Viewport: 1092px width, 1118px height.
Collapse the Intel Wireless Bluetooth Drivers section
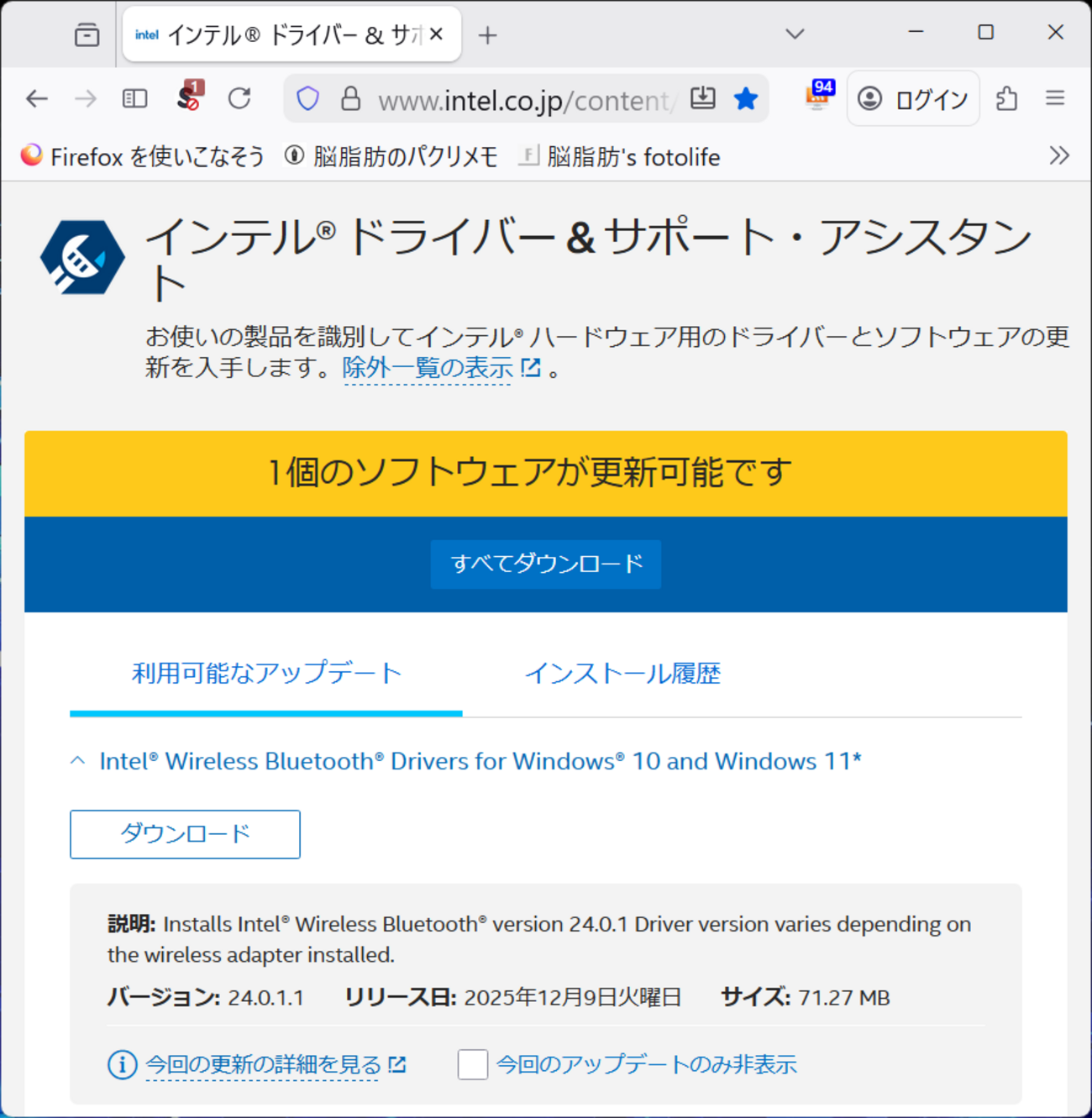click(78, 761)
